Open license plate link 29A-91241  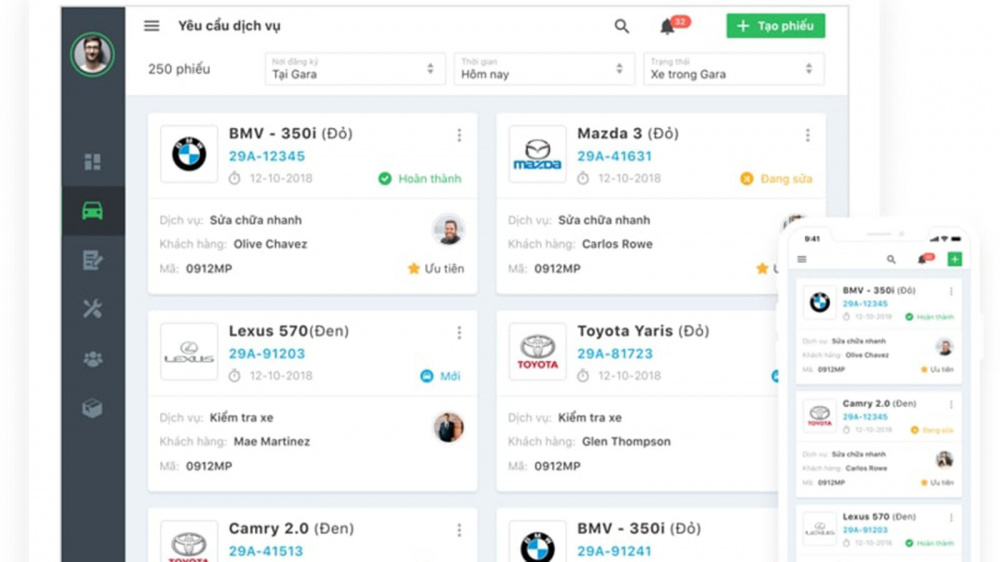point(614,551)
